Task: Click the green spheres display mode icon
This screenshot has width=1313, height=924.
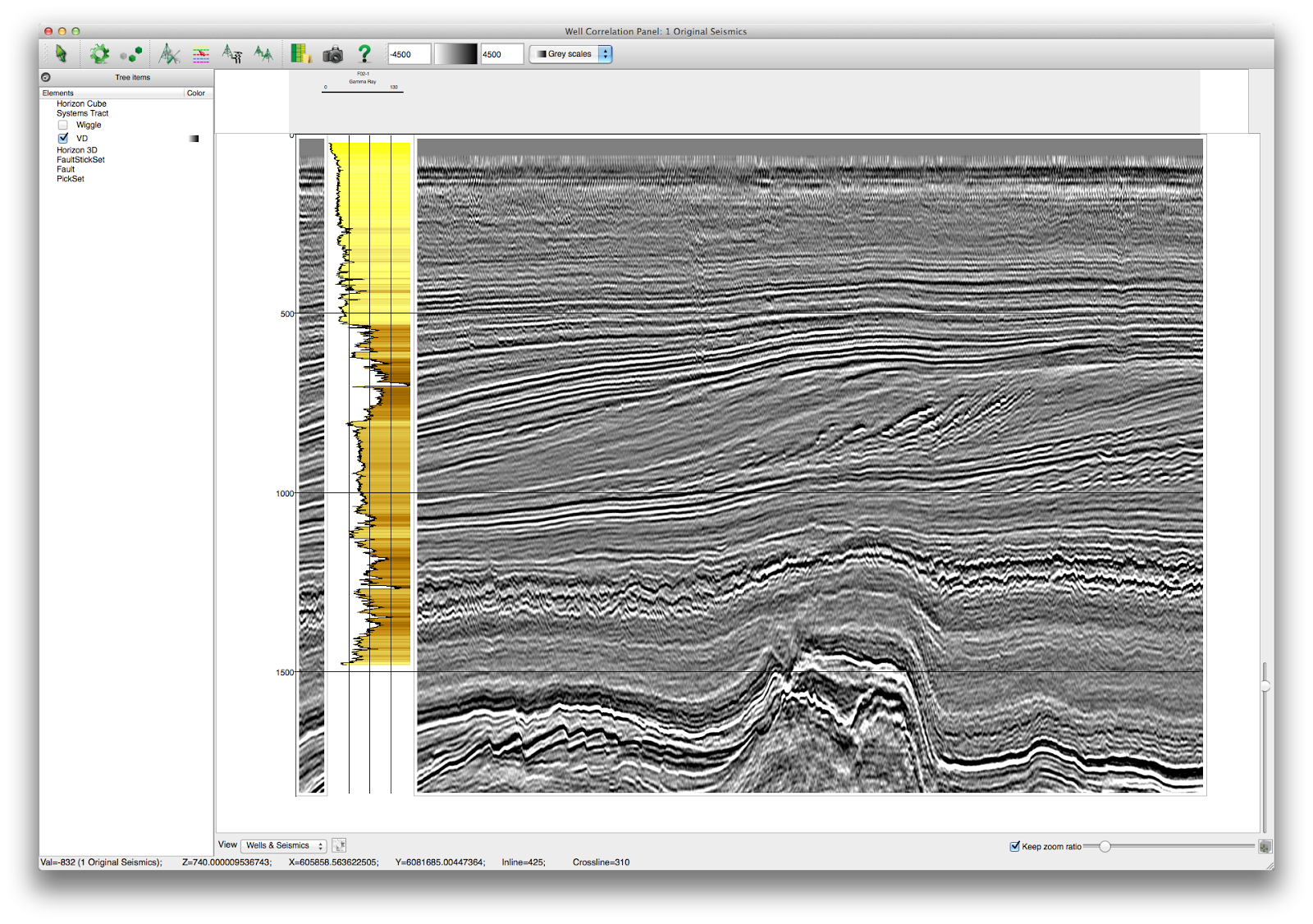Action: coord(132,53)
